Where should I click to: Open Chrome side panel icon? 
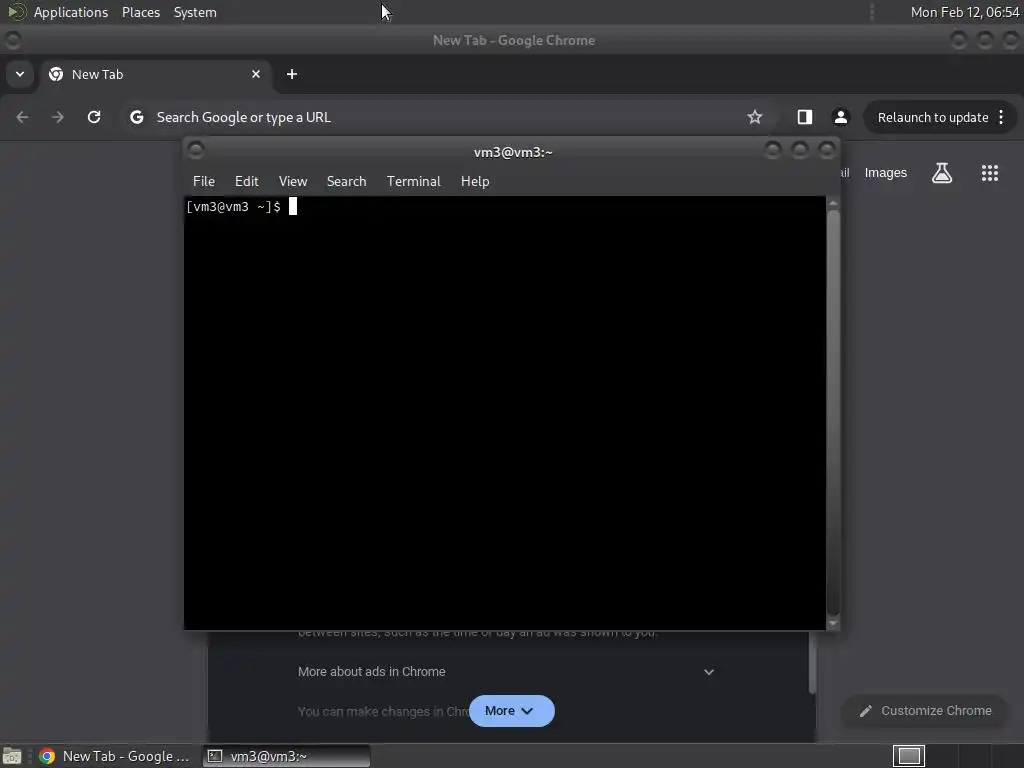pos(805,117)
